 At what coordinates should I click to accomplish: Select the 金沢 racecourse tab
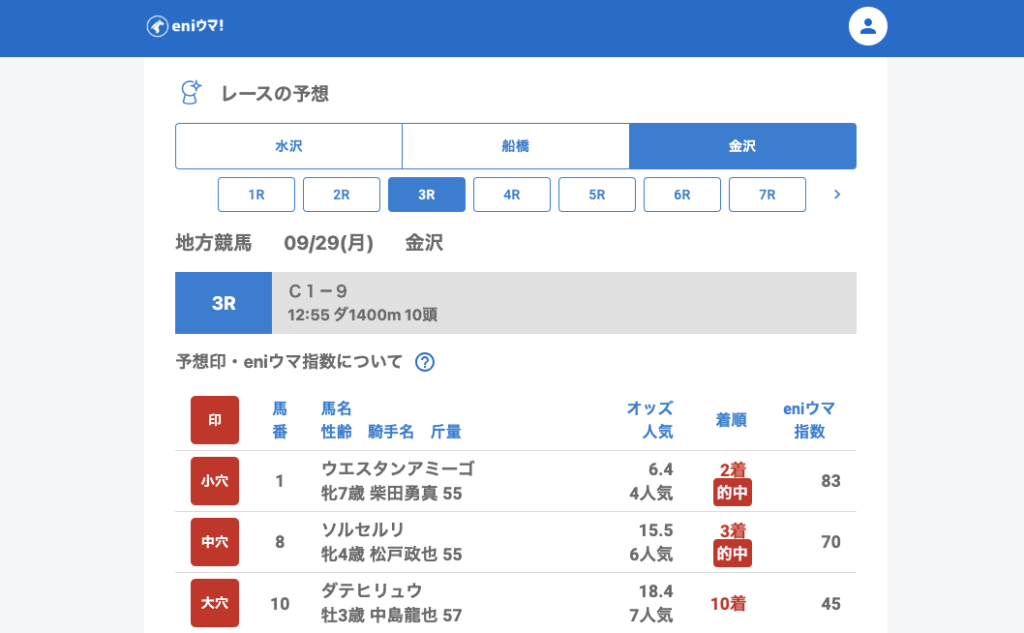742,146
